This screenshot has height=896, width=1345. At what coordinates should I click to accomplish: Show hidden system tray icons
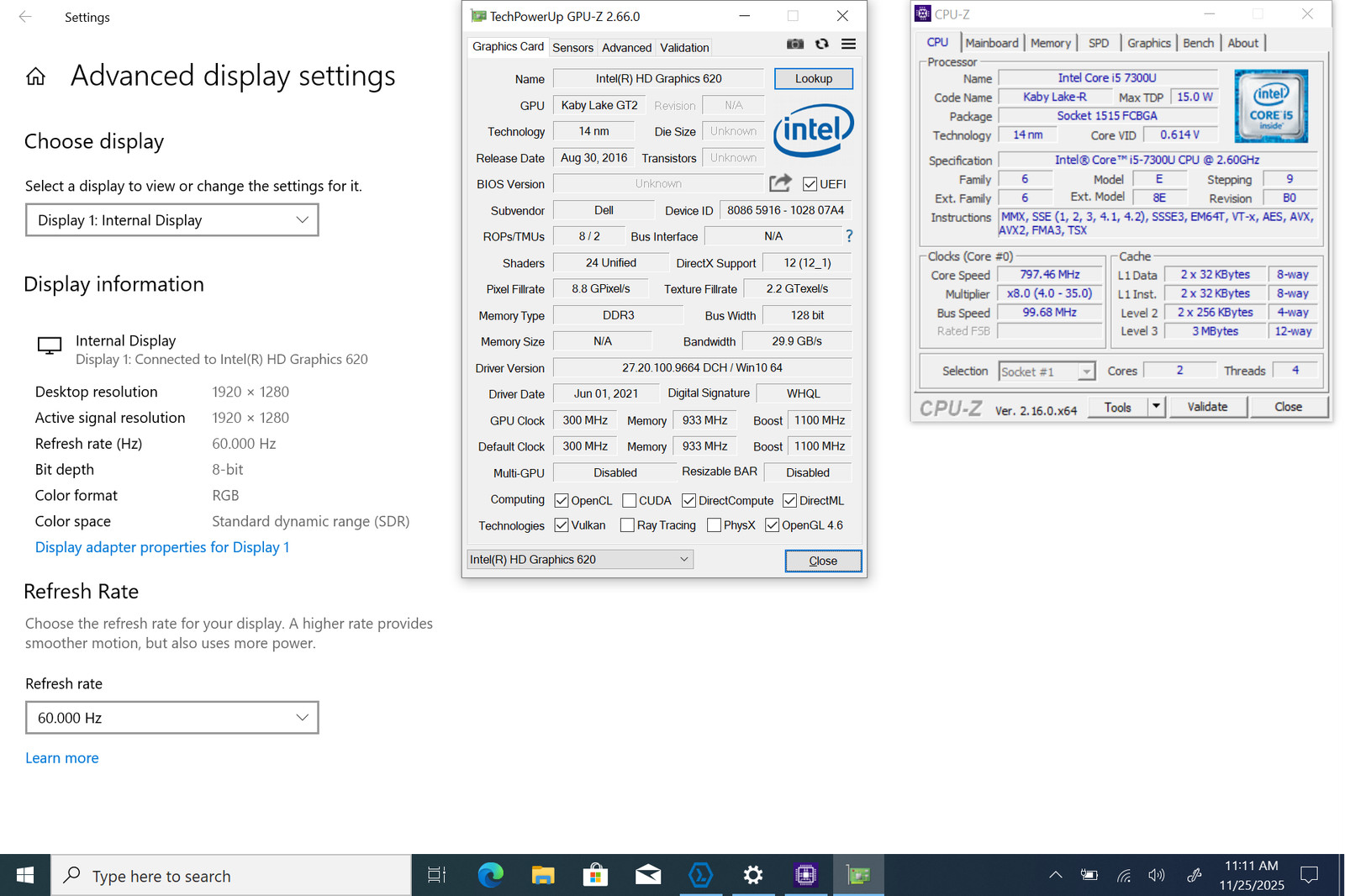point(1056,875)
